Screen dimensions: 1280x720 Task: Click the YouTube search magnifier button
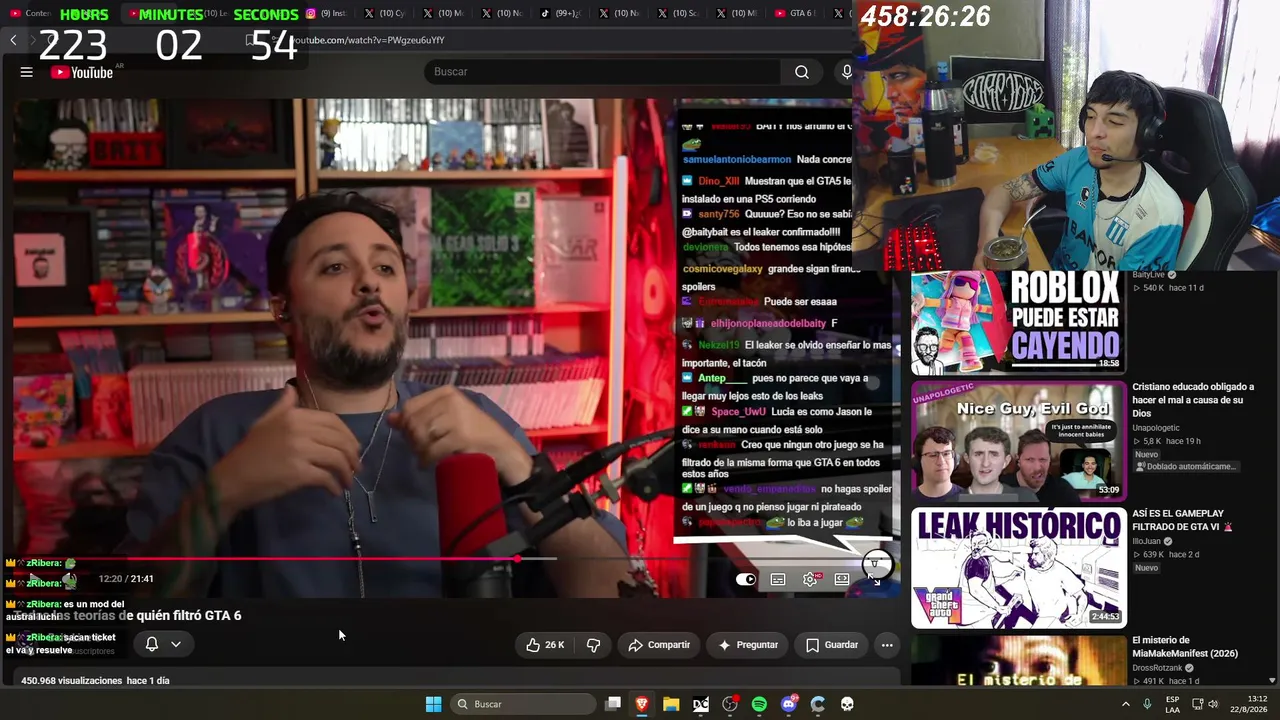(802, 72)
